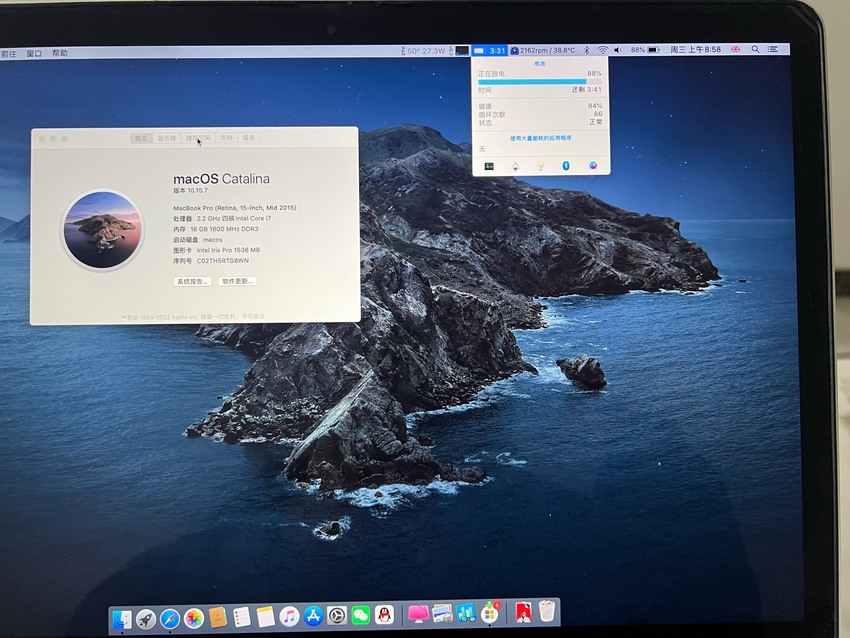Open Notification Center list icon
Viewport: 850px width, 638px height.
pos(773,49)
